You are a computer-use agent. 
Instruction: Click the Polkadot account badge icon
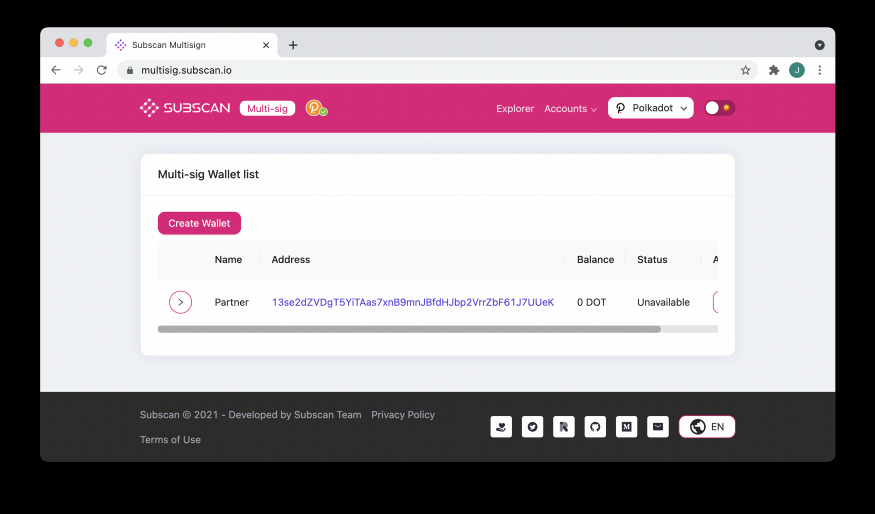pos(316,108)
